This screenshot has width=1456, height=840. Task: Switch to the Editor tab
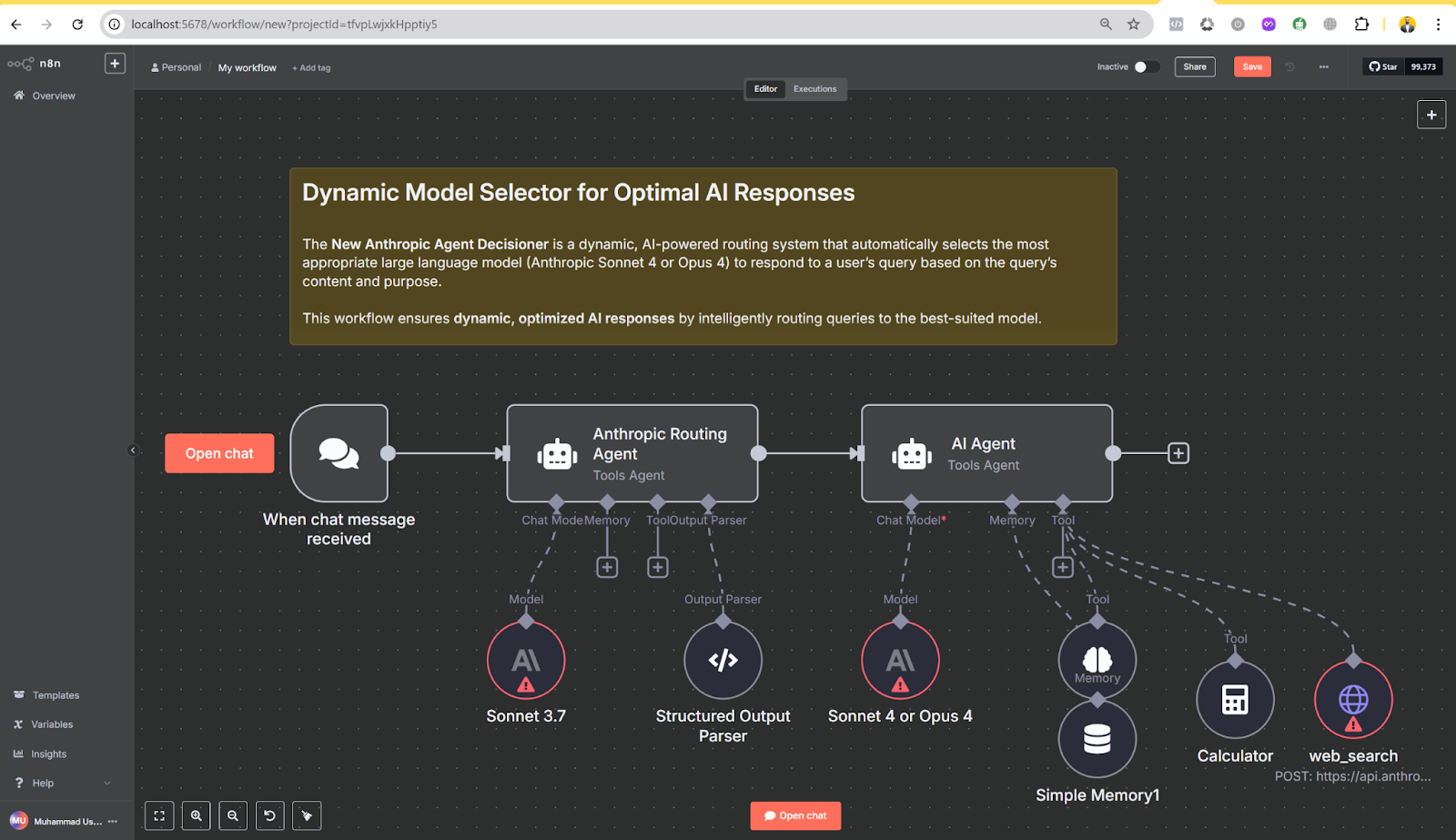click(x=765, y=89)
